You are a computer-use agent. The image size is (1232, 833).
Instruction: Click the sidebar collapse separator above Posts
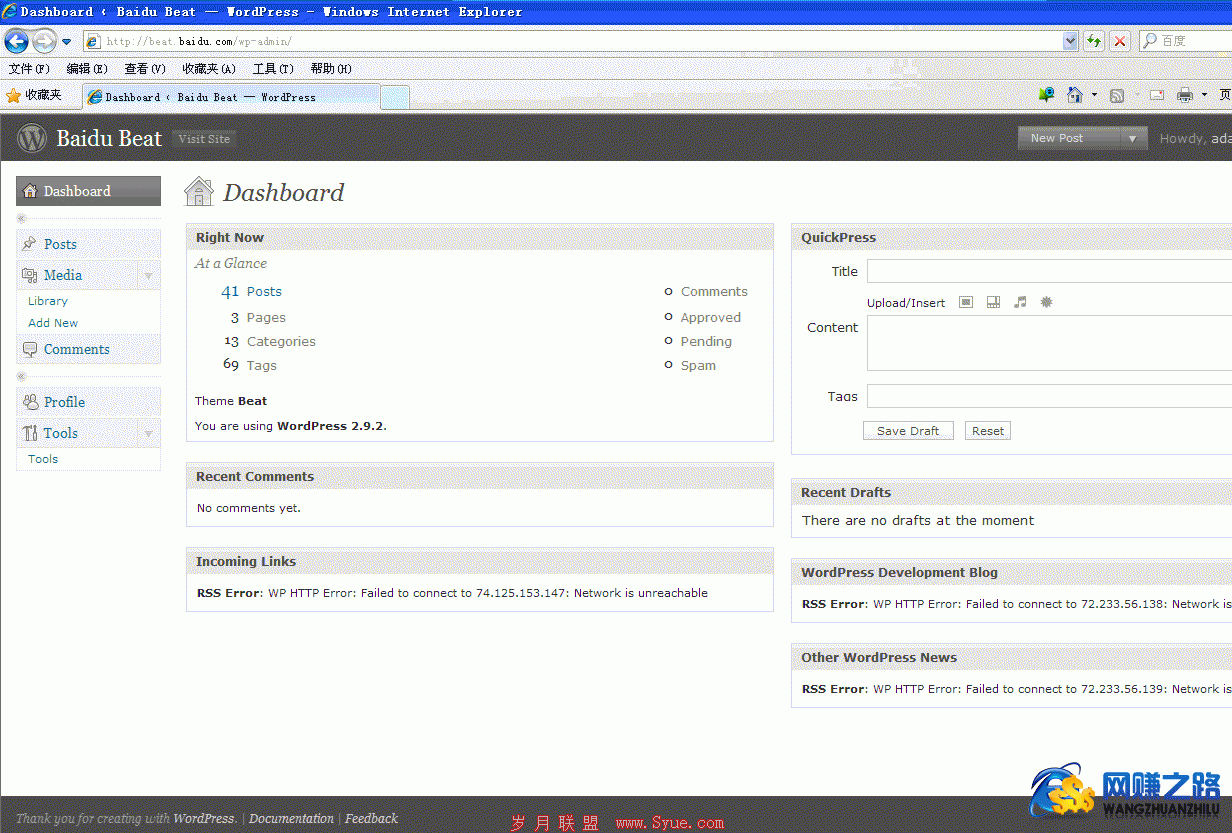[x=88, y=218]
